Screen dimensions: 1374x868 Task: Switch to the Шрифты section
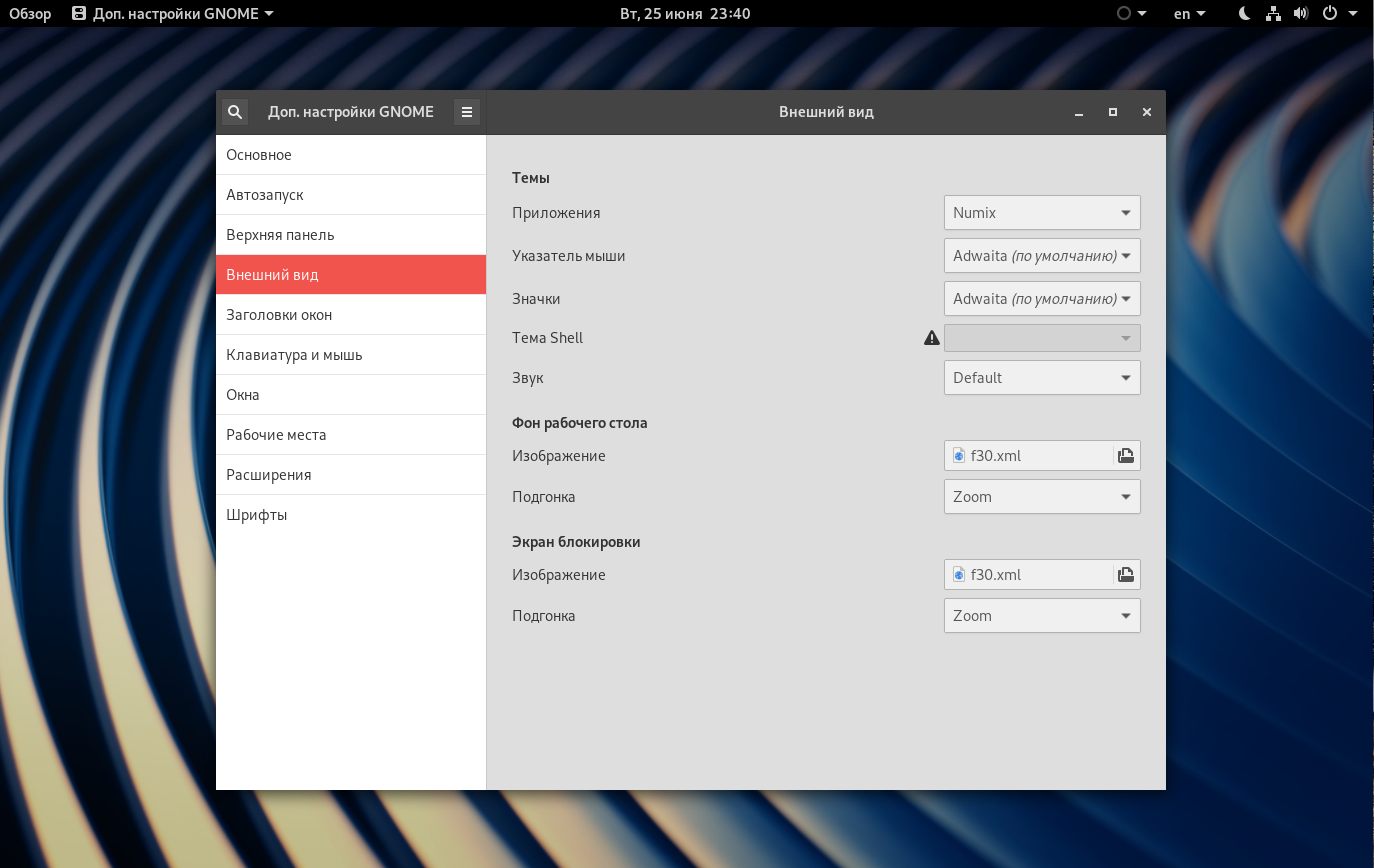coord(351,515)
